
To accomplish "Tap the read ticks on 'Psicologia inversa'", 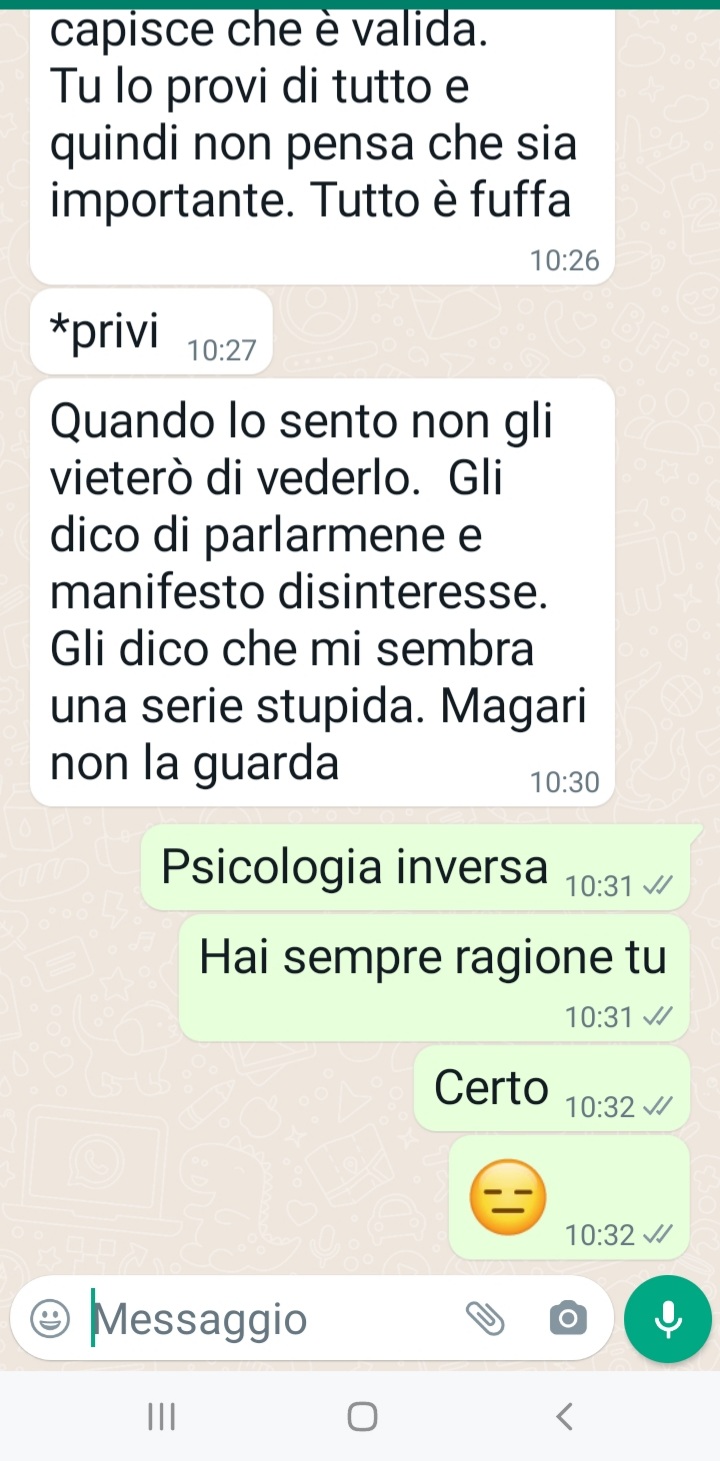I will [658, 885].
